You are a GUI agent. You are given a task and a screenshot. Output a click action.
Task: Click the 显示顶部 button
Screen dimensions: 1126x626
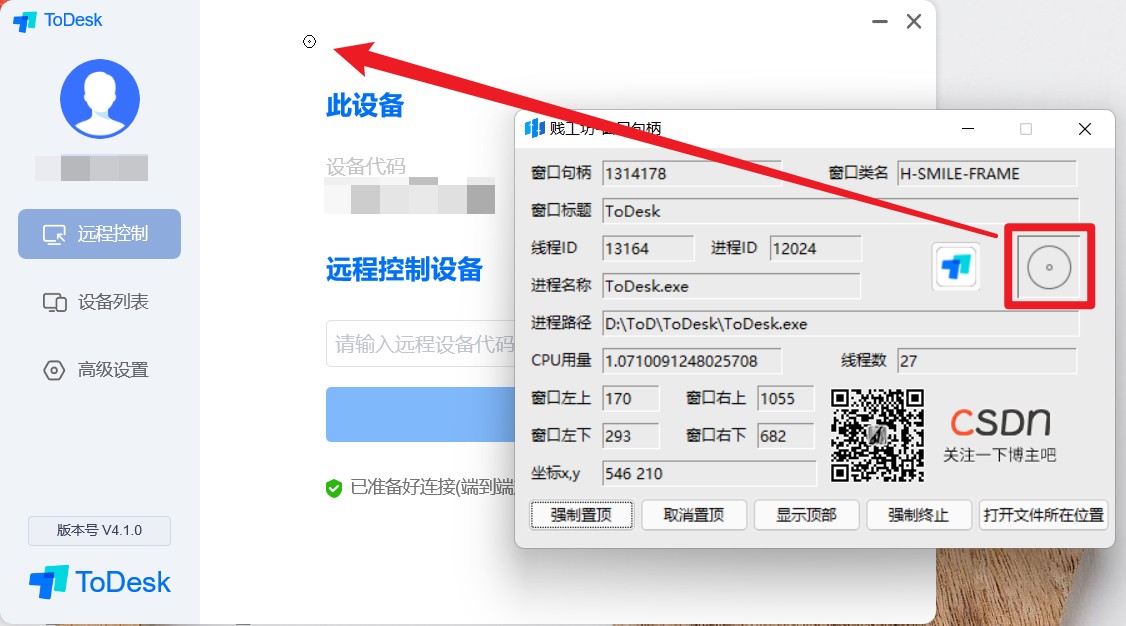806,515
